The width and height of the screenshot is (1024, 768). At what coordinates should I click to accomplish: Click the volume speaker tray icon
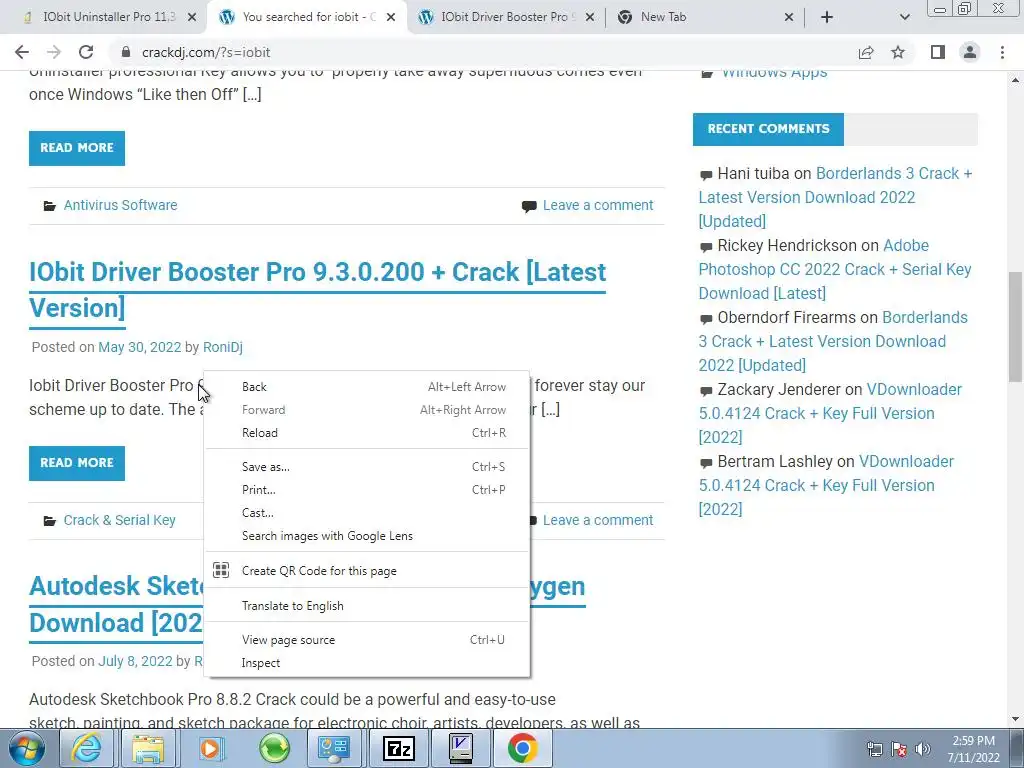[x=922, y=749]
